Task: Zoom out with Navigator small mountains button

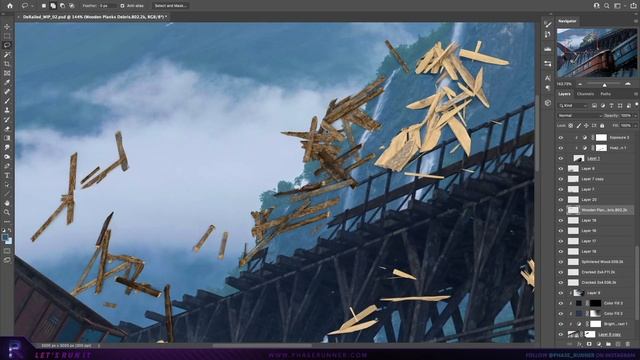Action: (580, 84)
